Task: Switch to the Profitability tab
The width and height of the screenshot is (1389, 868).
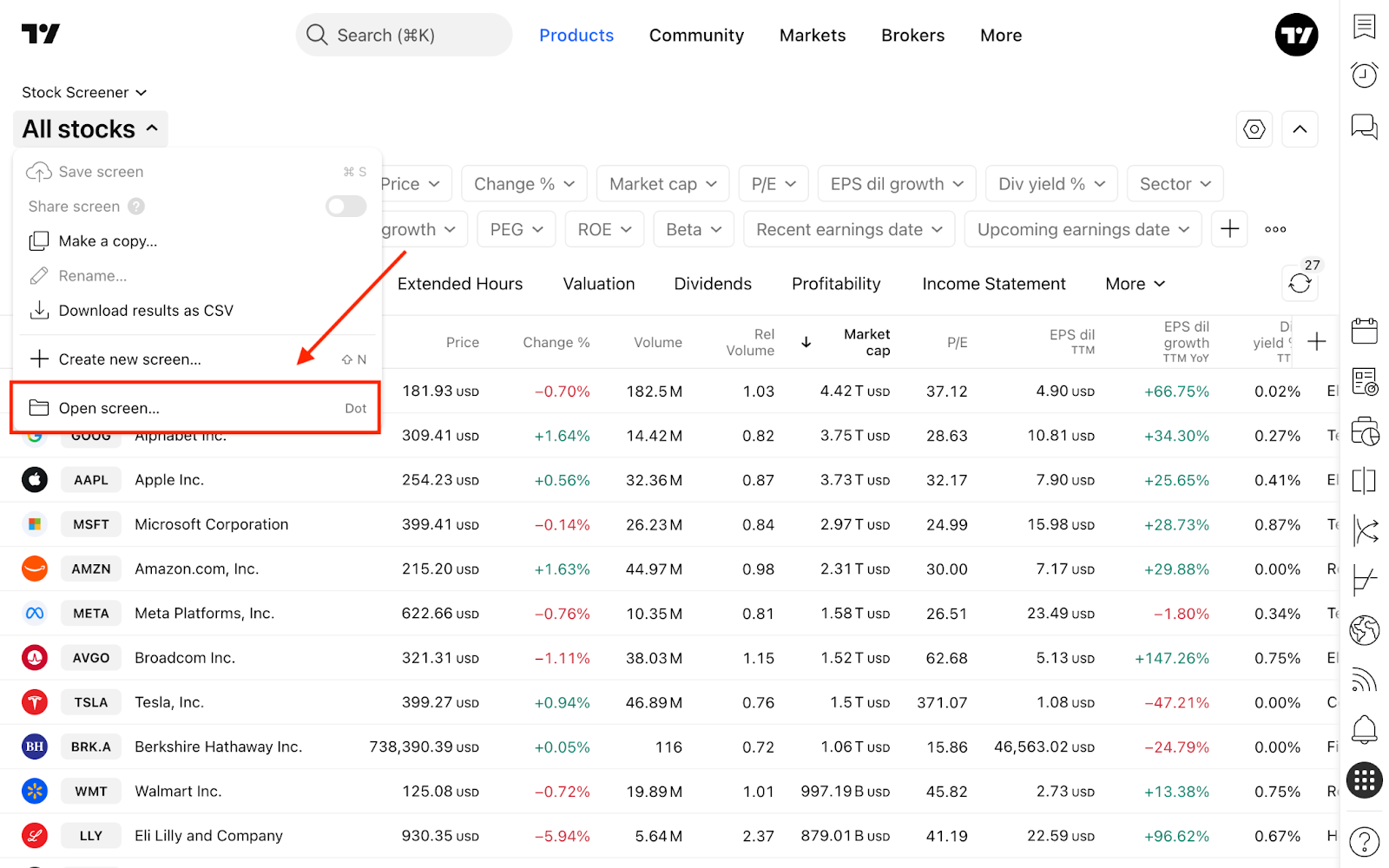Action: click(836, 284)
